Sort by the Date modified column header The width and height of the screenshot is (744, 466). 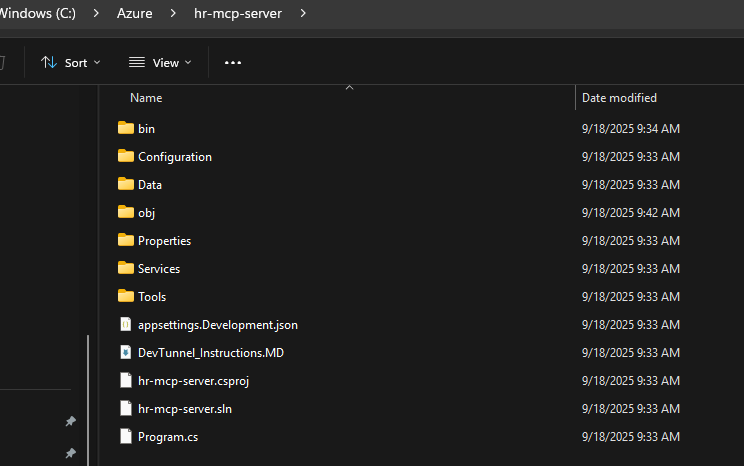coord(619,98)
